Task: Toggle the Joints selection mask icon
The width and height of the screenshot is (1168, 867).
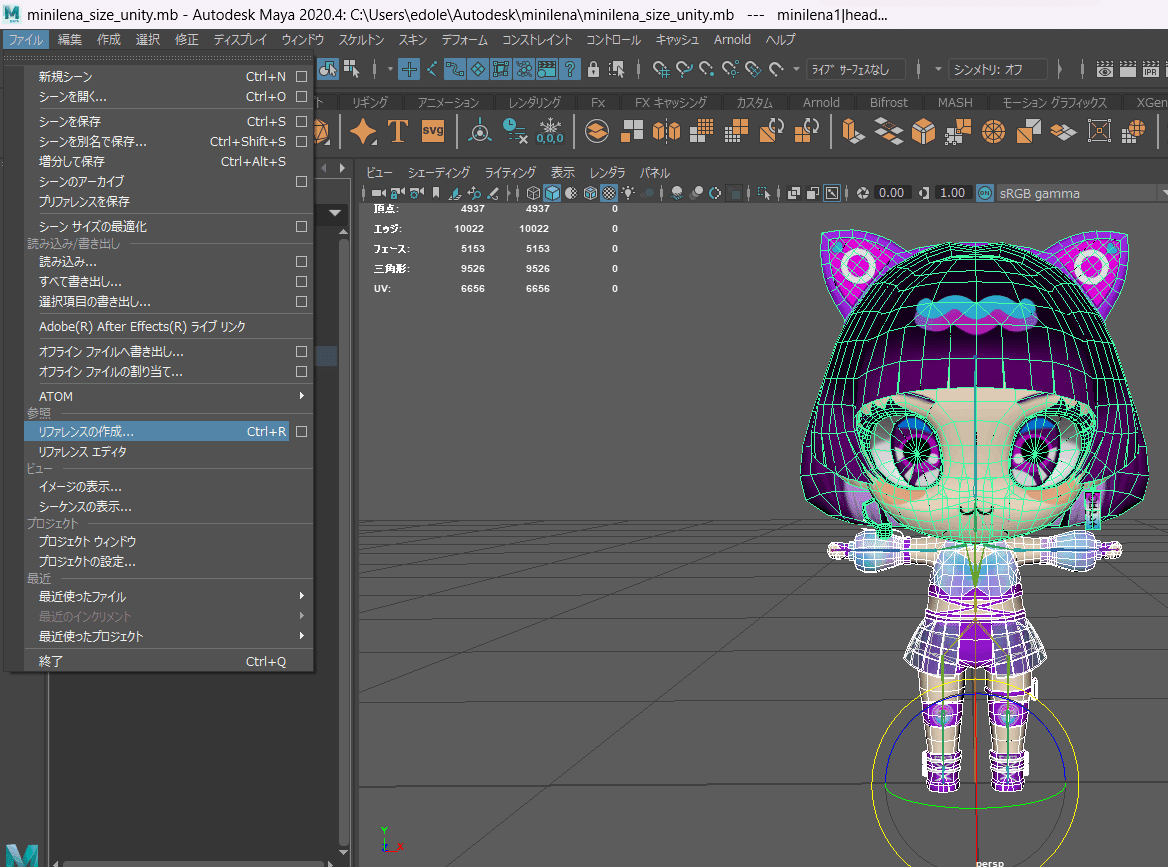Action: pyautogui.click(x=432, y=69)
